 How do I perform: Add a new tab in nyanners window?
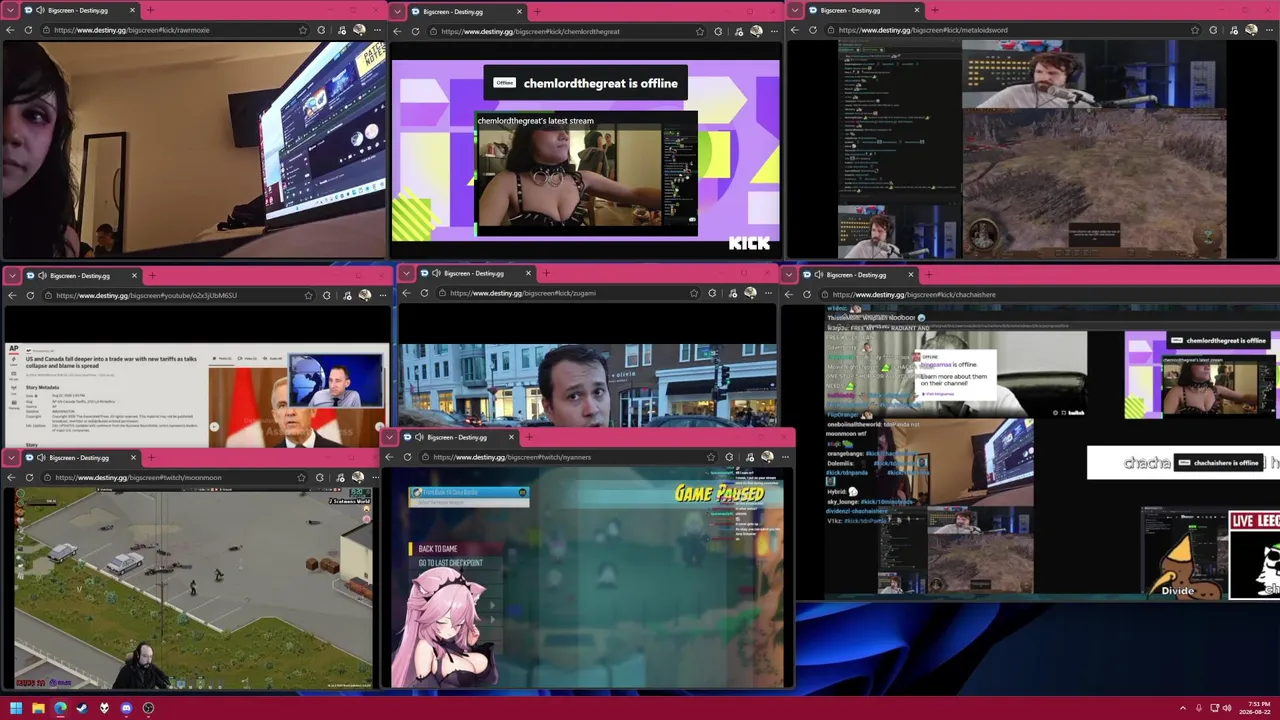[x=529, y=437]
